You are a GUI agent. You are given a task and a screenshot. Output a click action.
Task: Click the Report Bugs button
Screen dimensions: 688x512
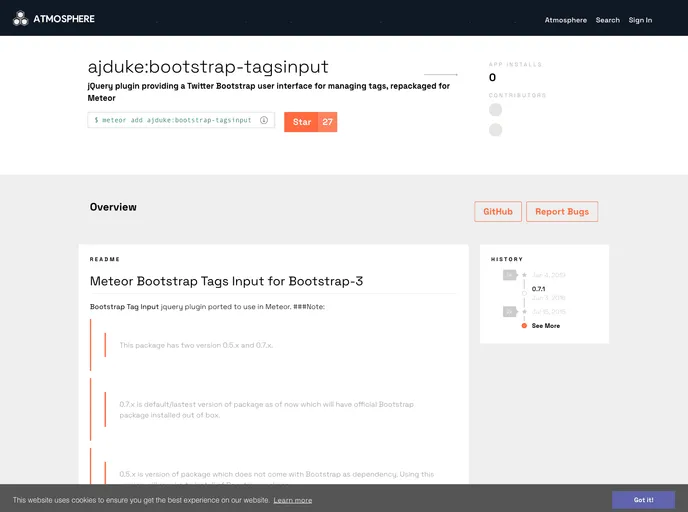562,211
